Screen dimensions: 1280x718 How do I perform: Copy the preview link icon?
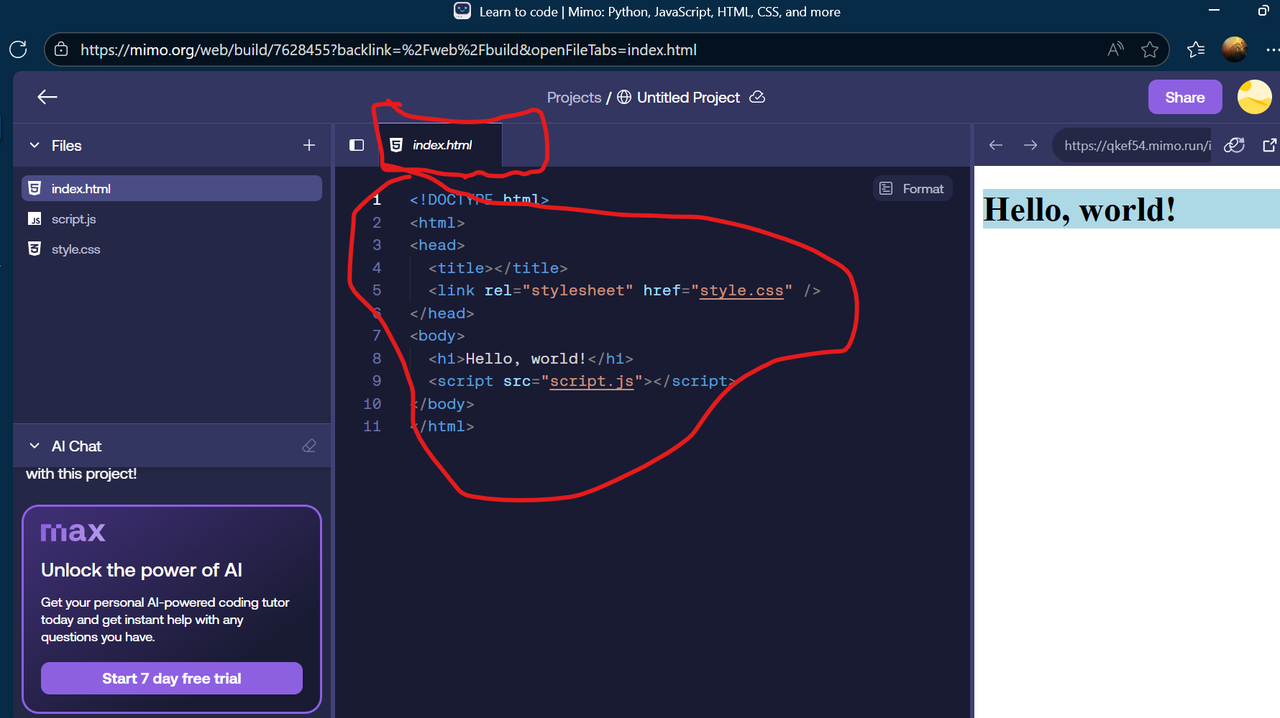tap(1234, 145)
